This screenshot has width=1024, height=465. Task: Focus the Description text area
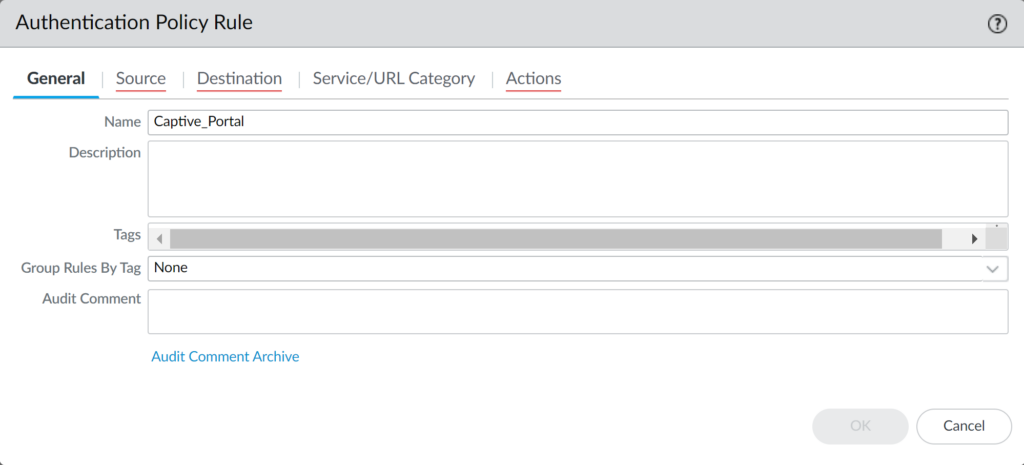tap(577, 179)
